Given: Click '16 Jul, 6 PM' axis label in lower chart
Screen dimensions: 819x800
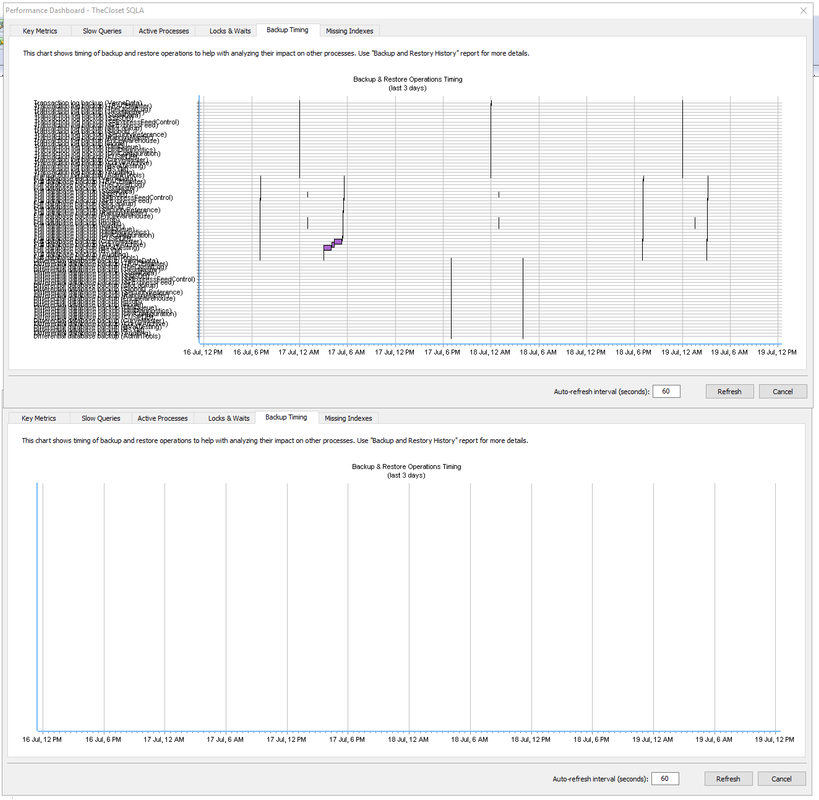Looking at the screenshot, I should click(103, 739).
